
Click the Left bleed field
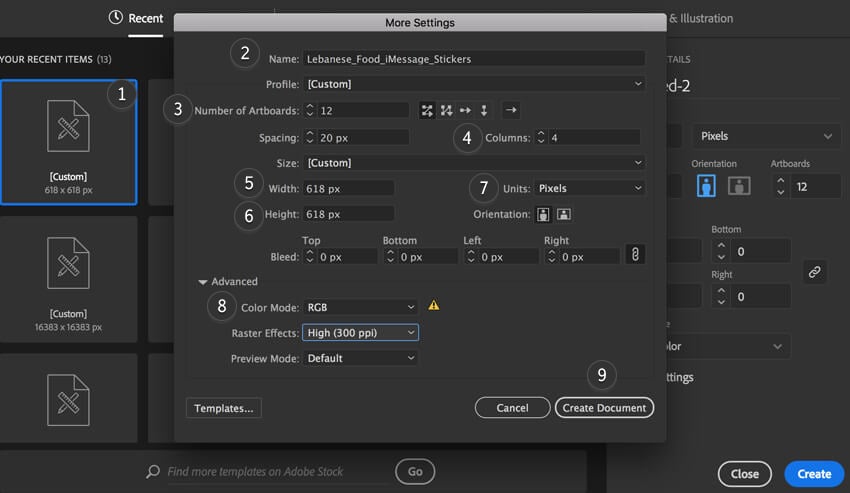(508, 257)
